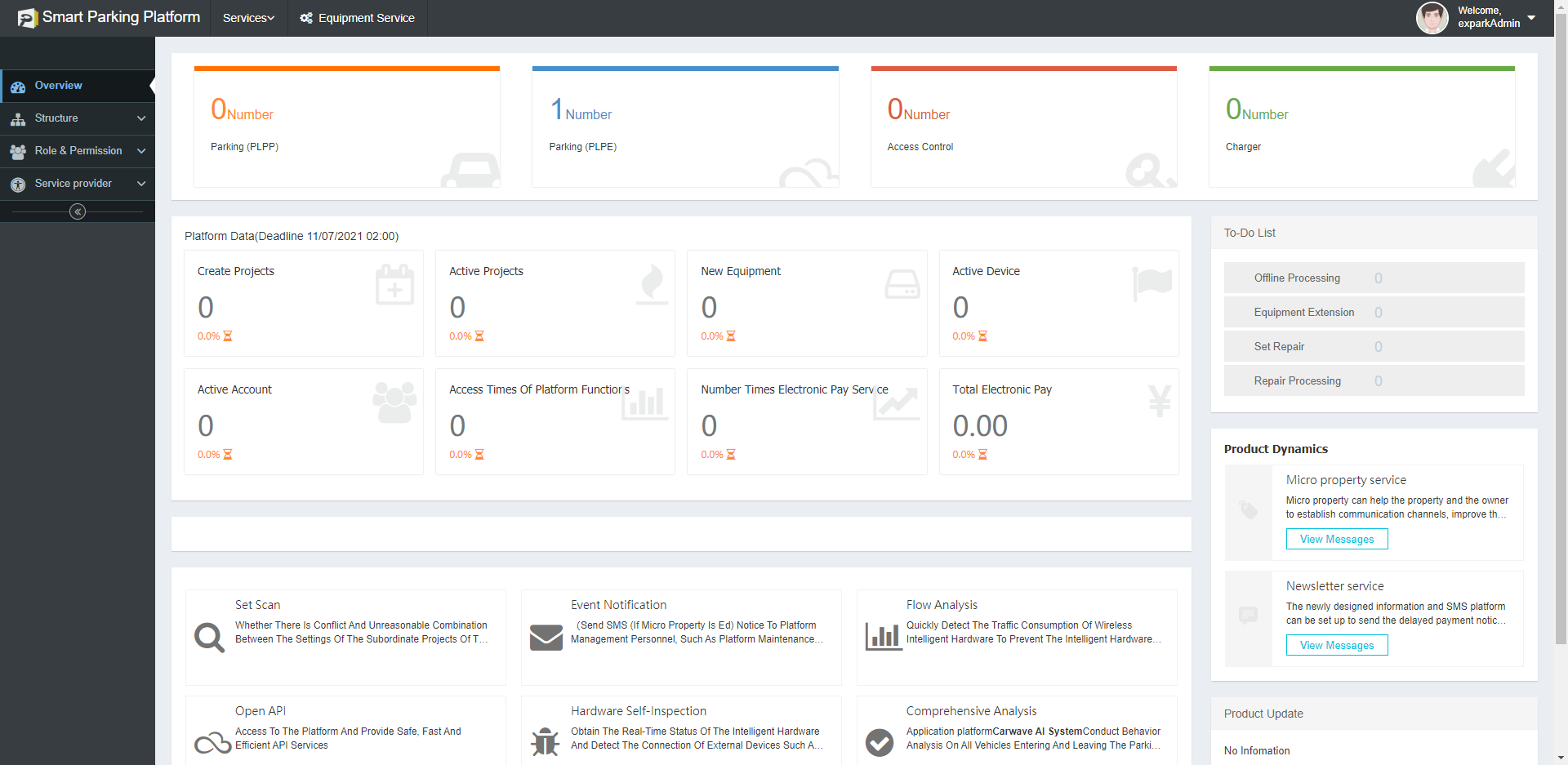Click the admin user avatar

1432,18
